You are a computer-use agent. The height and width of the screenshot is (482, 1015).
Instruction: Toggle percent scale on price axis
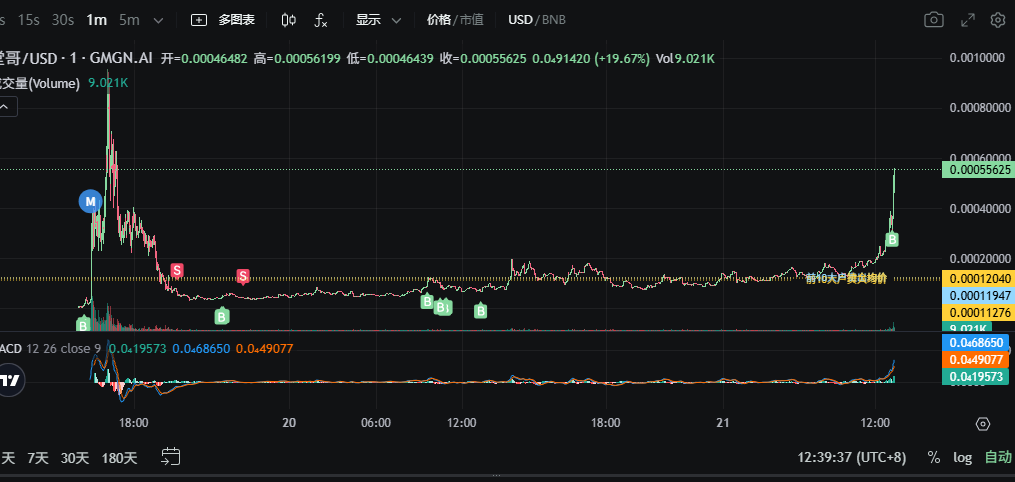pos(933,457)
